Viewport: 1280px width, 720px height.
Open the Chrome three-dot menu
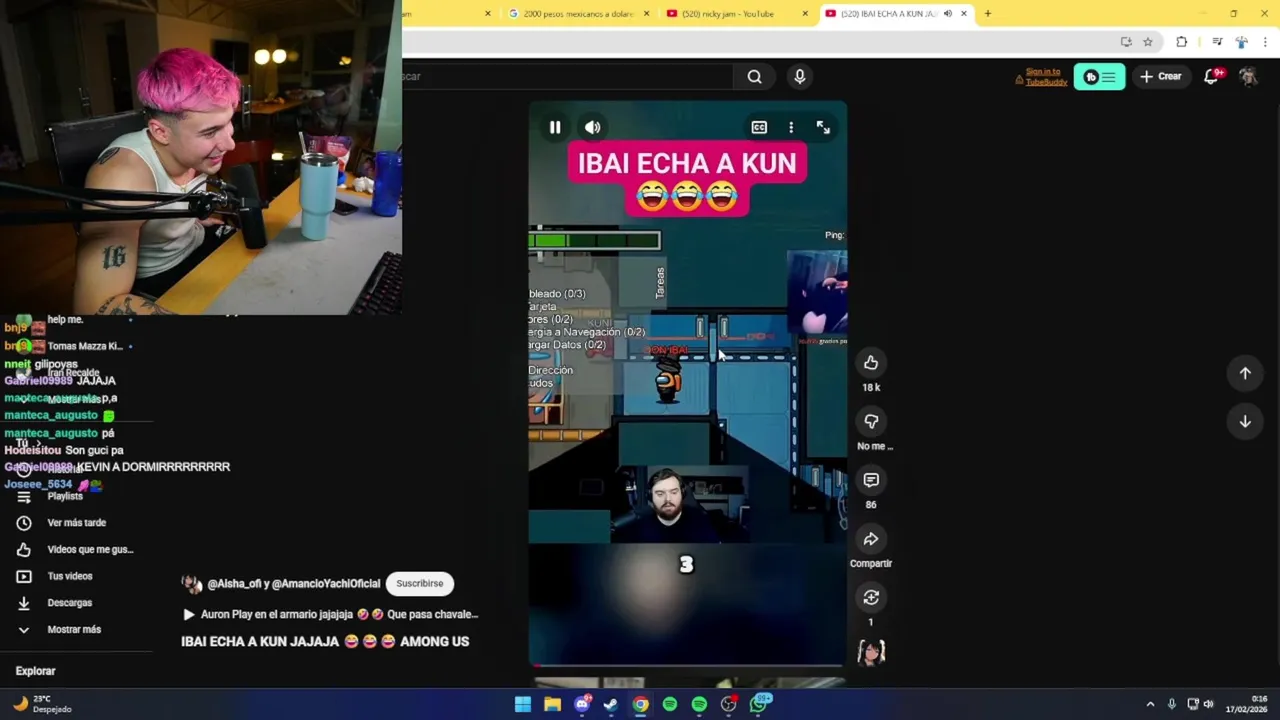click(x=1266, y=42)
